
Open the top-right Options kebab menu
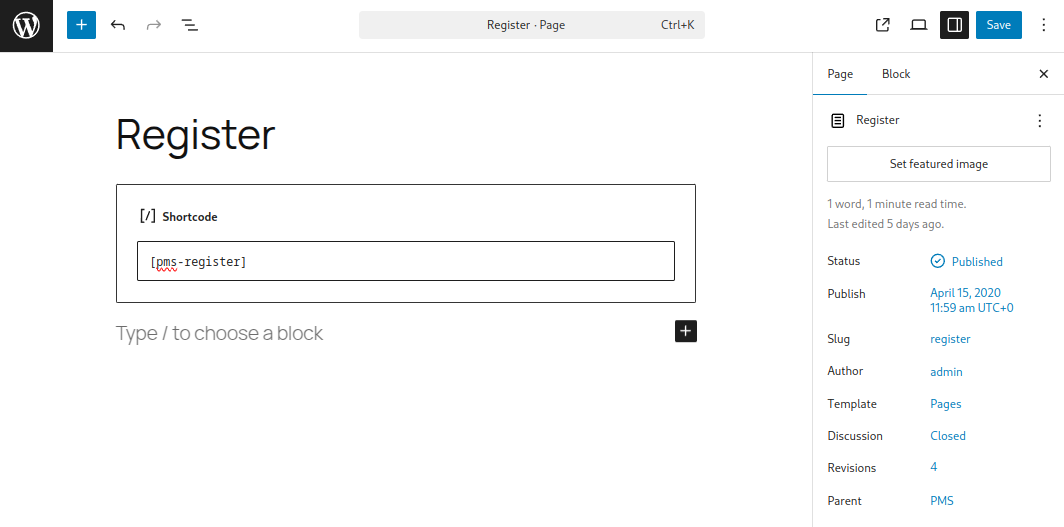[1044, 25]
